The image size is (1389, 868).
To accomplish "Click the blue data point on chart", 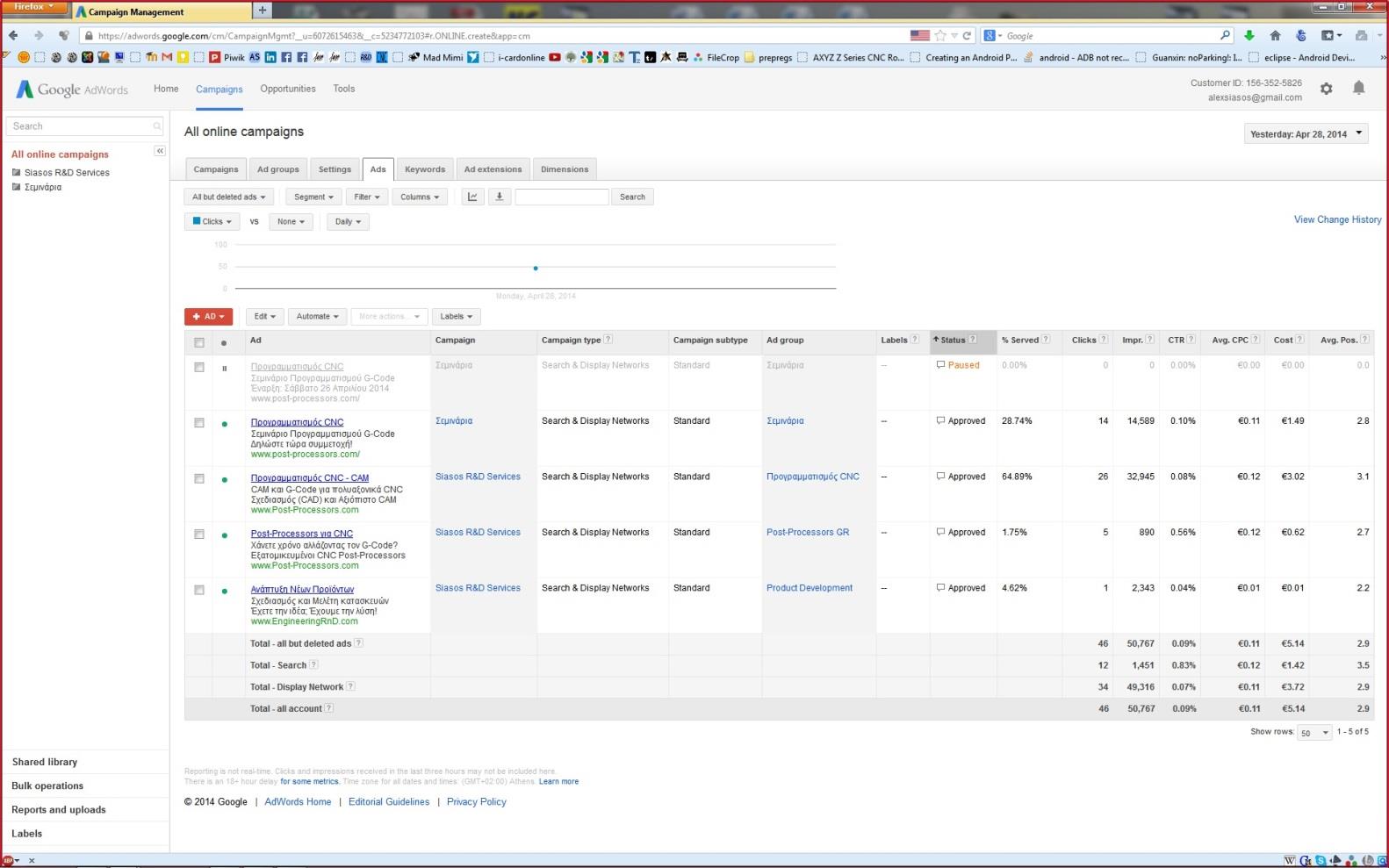I will pos(536,268).
